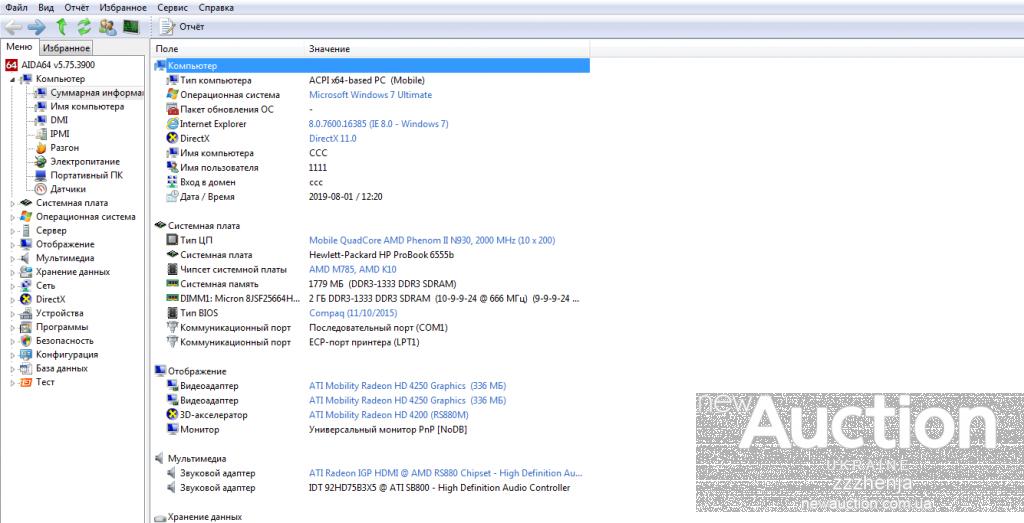Click the Пакет обновления ОС icon
The height and width of the screenshot is (523, 1024).
tap(172, 109)
